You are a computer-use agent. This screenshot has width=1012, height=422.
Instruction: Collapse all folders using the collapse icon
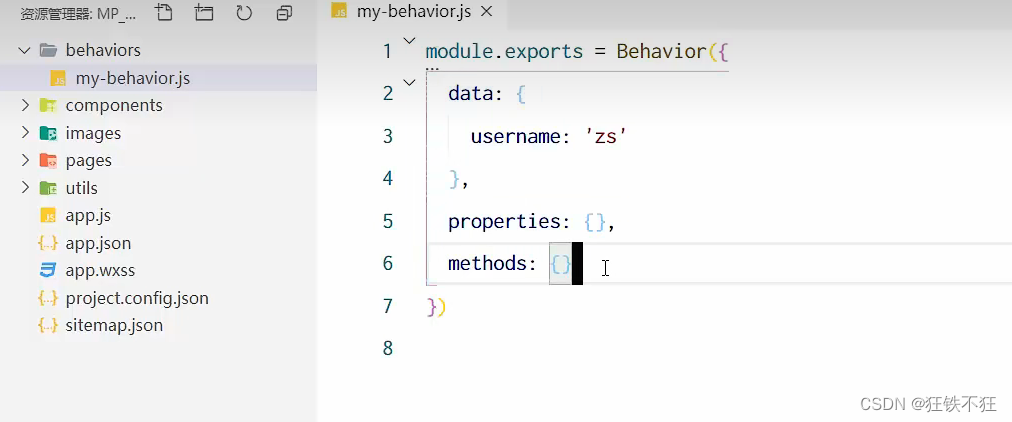[284, 13]
